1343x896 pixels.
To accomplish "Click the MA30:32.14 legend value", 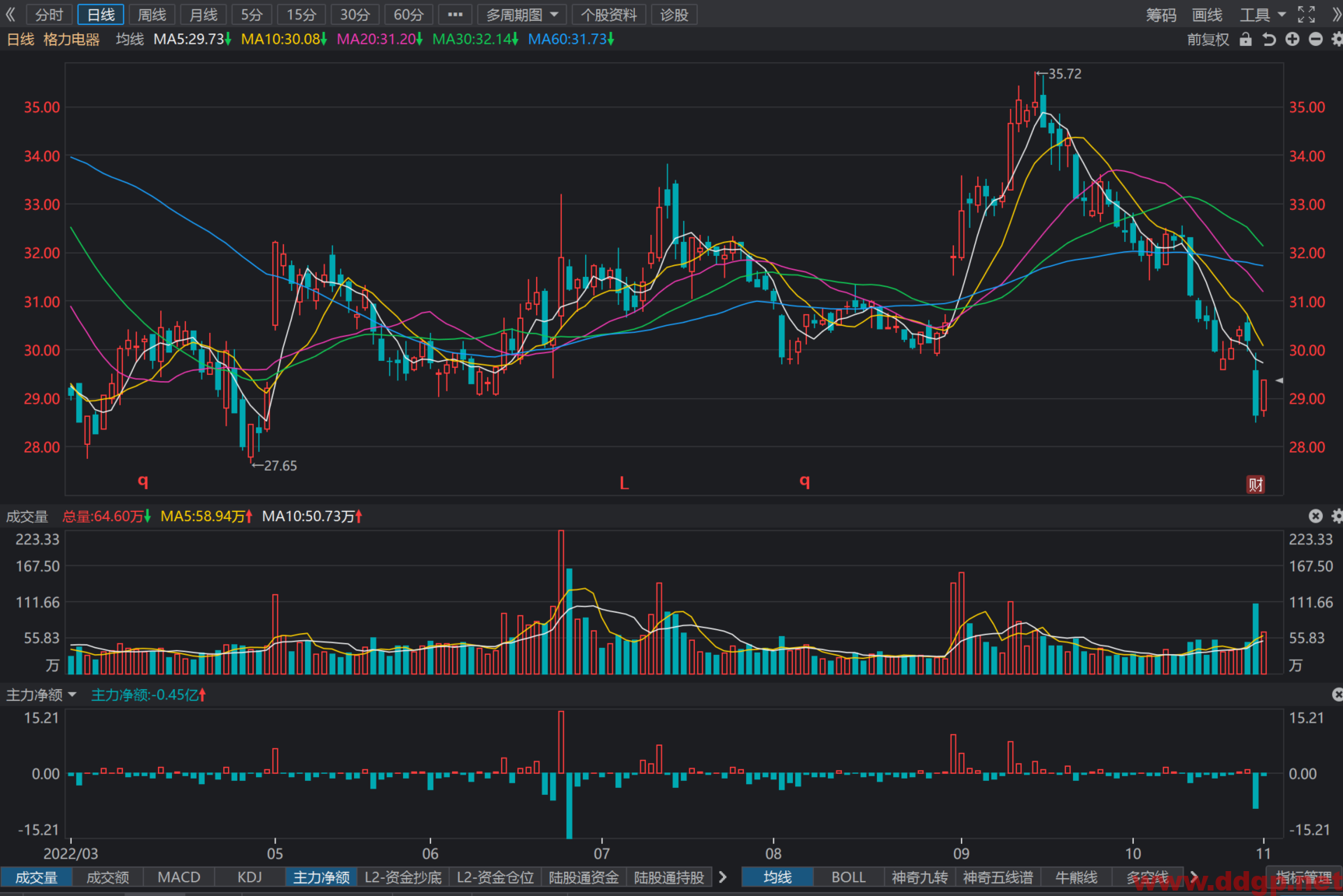I will point(475,39).
